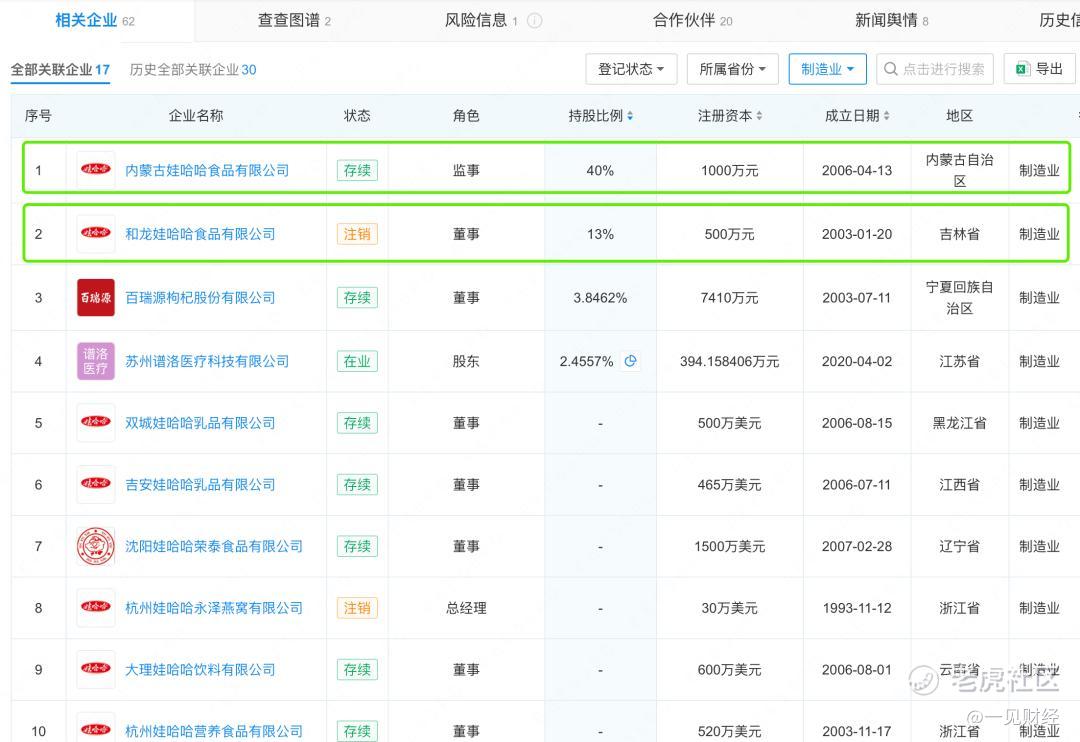Viewport: 1080px width, 742px height.
Task: Click the 30万美元 capital cell
Action: click(729, 608)
